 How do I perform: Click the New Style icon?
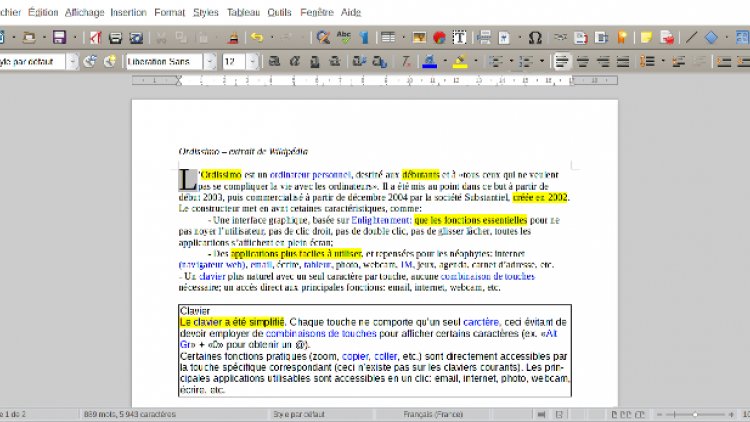pyautogui.click(x=110, y=61)
